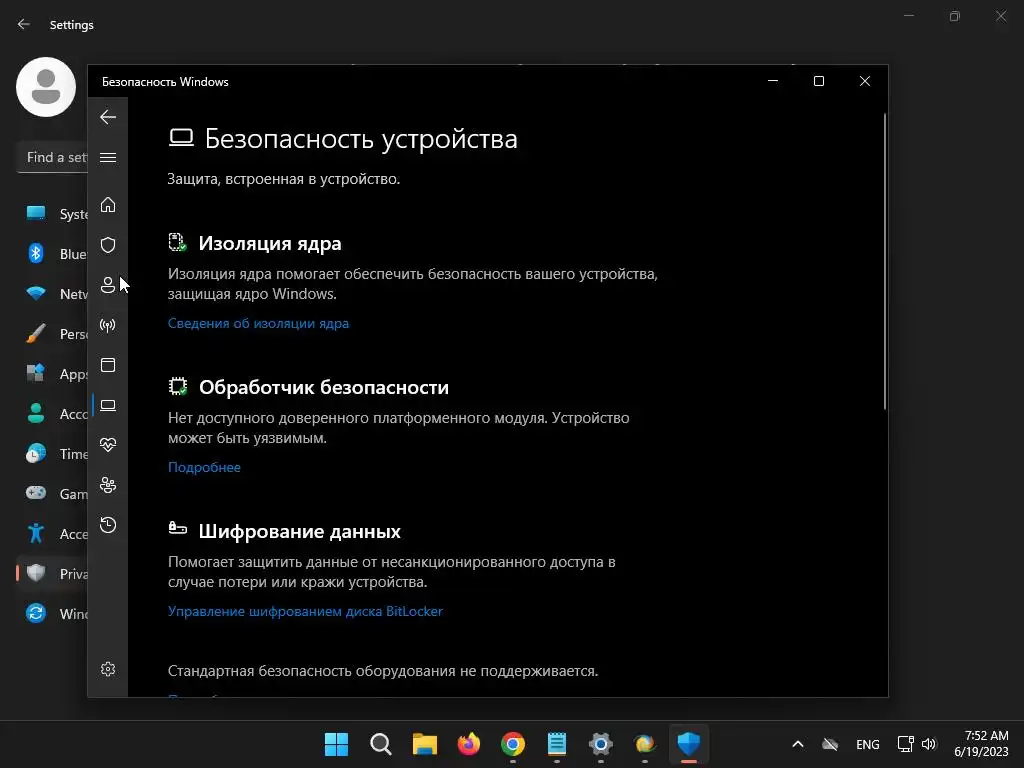
Task: Click the Шифрование данных heading
Action: 299,532
